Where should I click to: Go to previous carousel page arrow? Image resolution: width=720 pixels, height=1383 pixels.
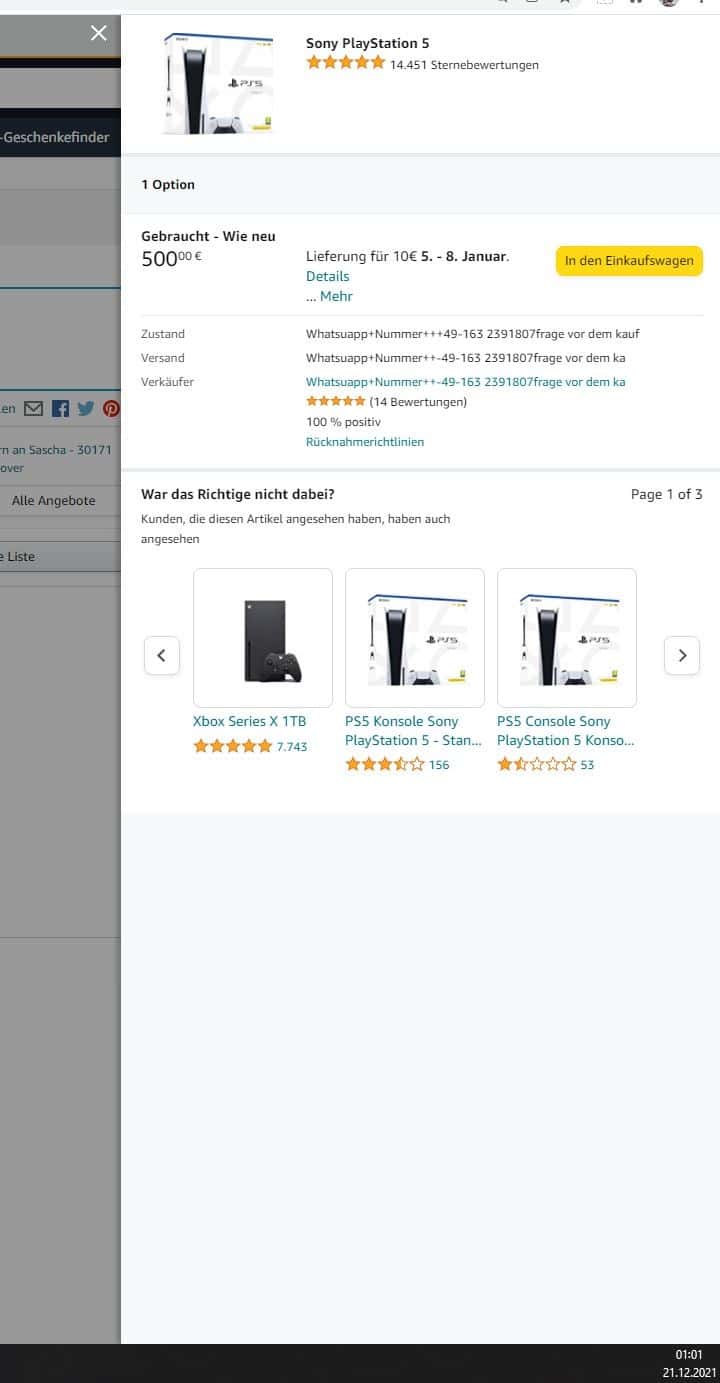[x=162, y=656]
